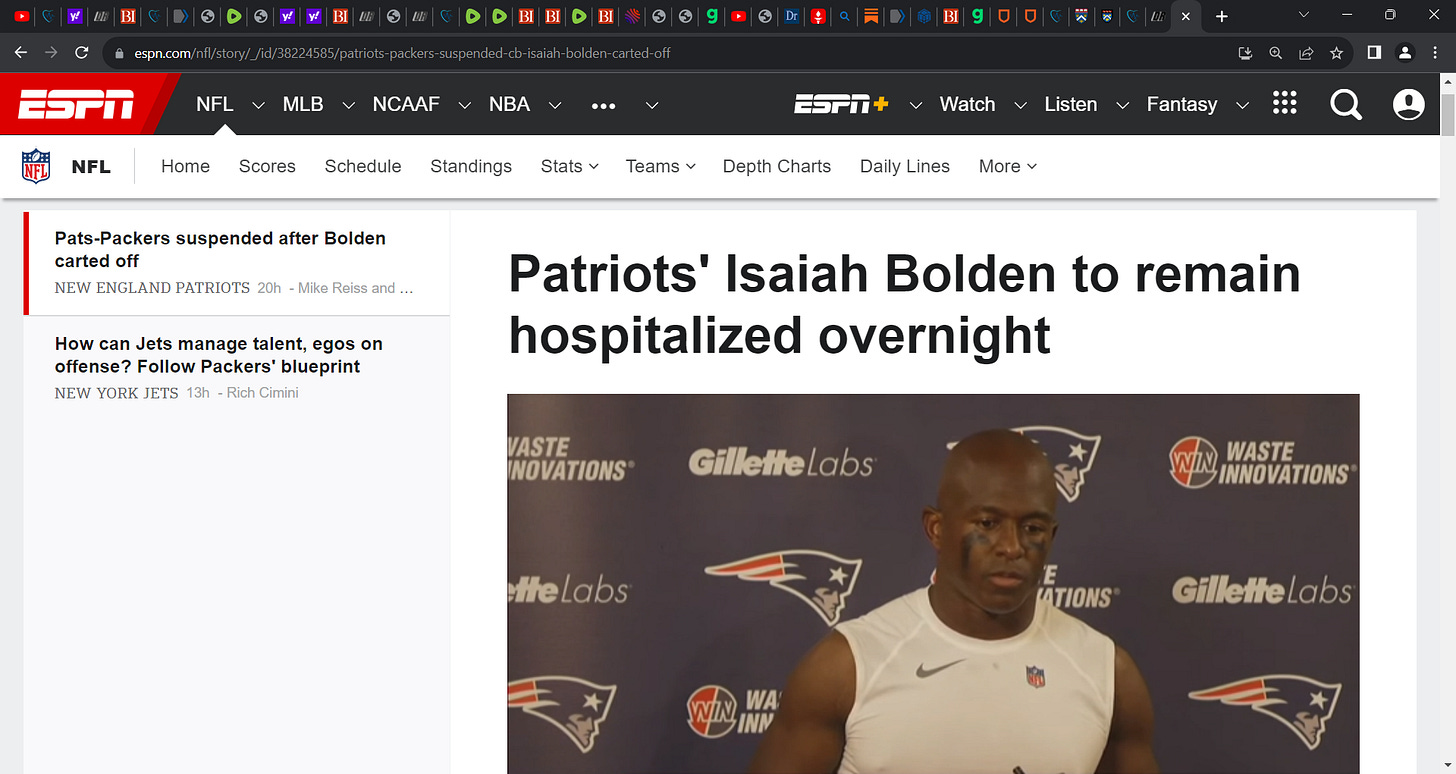Open 'Pats-Packers suspended after Bolden carted off' story
This screenshot has width=1456, height=774.
coord(220,249)
